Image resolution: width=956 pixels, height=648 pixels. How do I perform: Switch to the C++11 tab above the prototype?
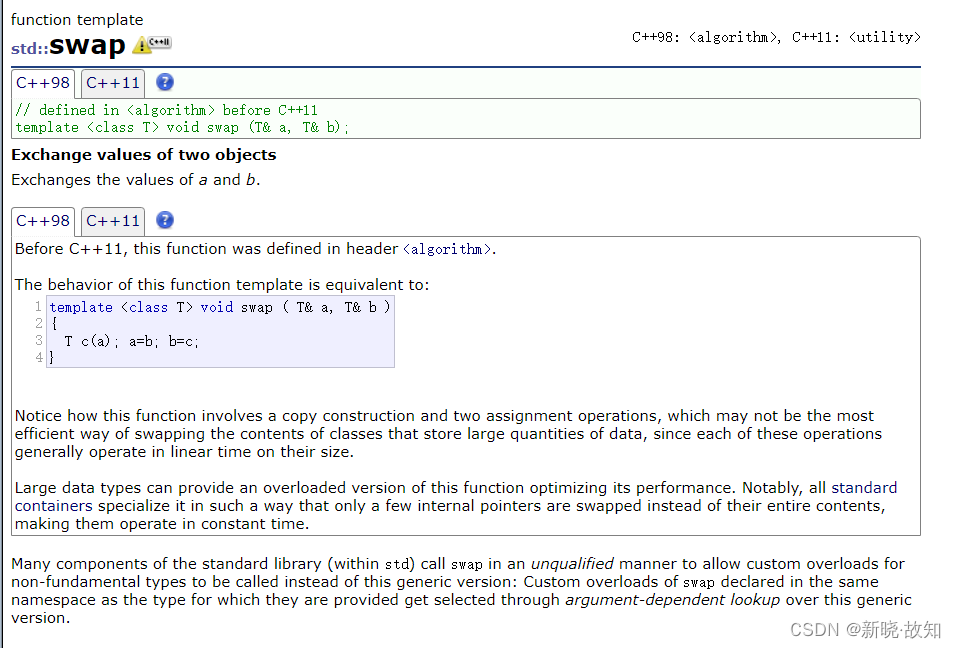(113, 83)
